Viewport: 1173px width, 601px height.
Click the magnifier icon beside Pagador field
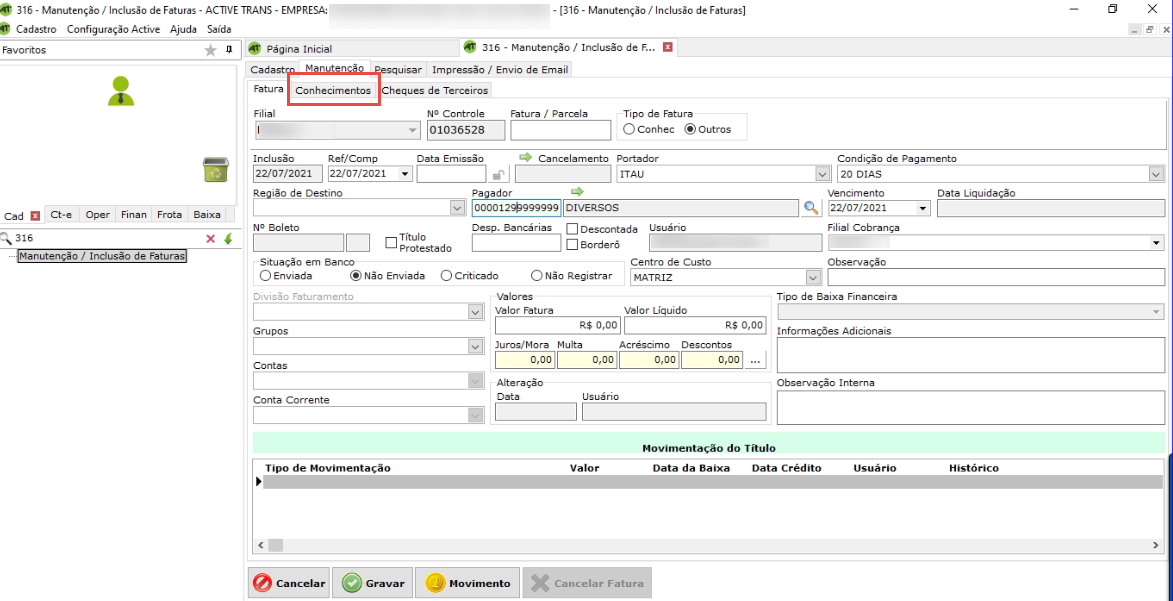tap(811, 208)
